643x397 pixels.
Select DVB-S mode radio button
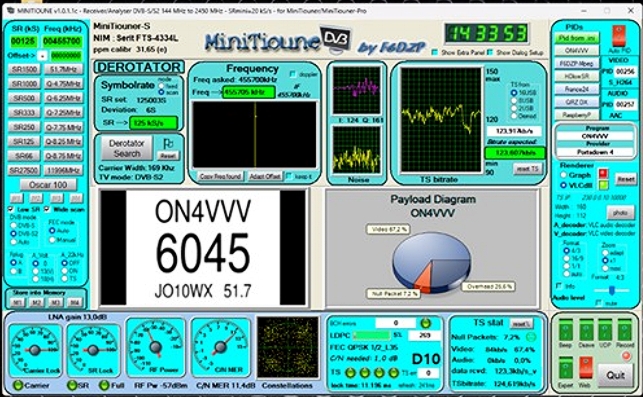[x=14, y=225]
